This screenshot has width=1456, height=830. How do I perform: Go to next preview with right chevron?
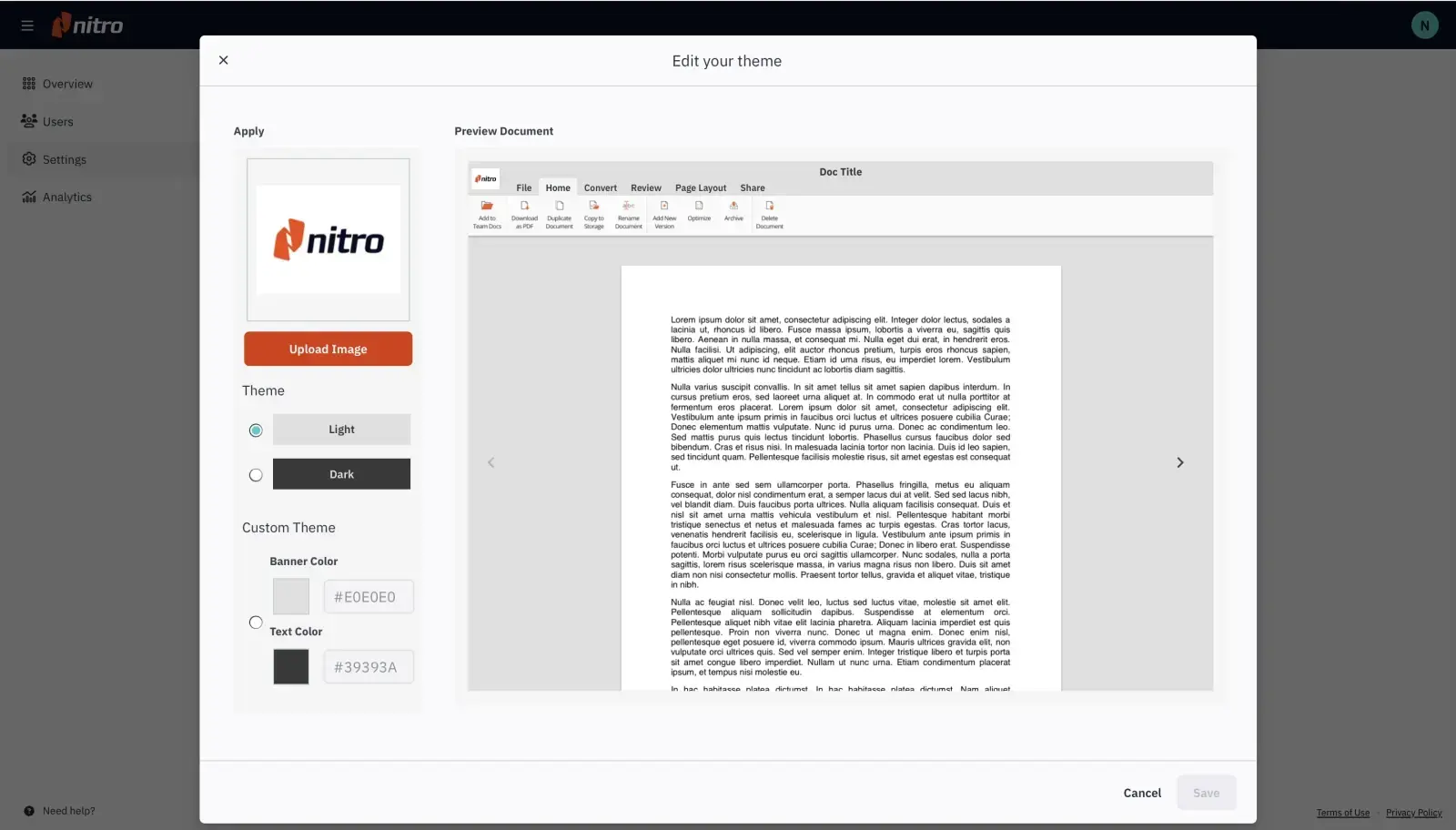[1180, 462]
